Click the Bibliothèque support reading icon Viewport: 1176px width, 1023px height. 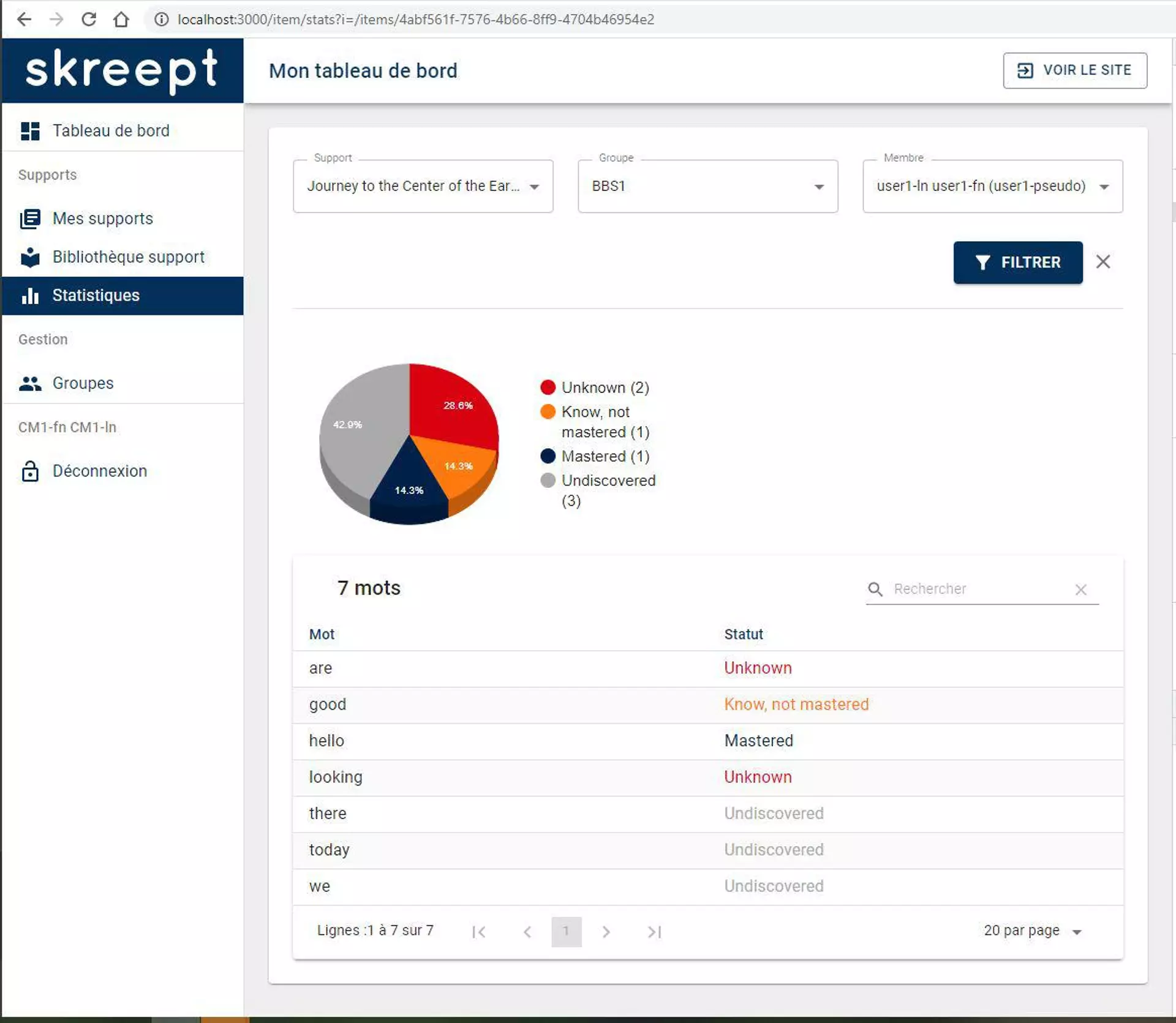pos(30,257)
